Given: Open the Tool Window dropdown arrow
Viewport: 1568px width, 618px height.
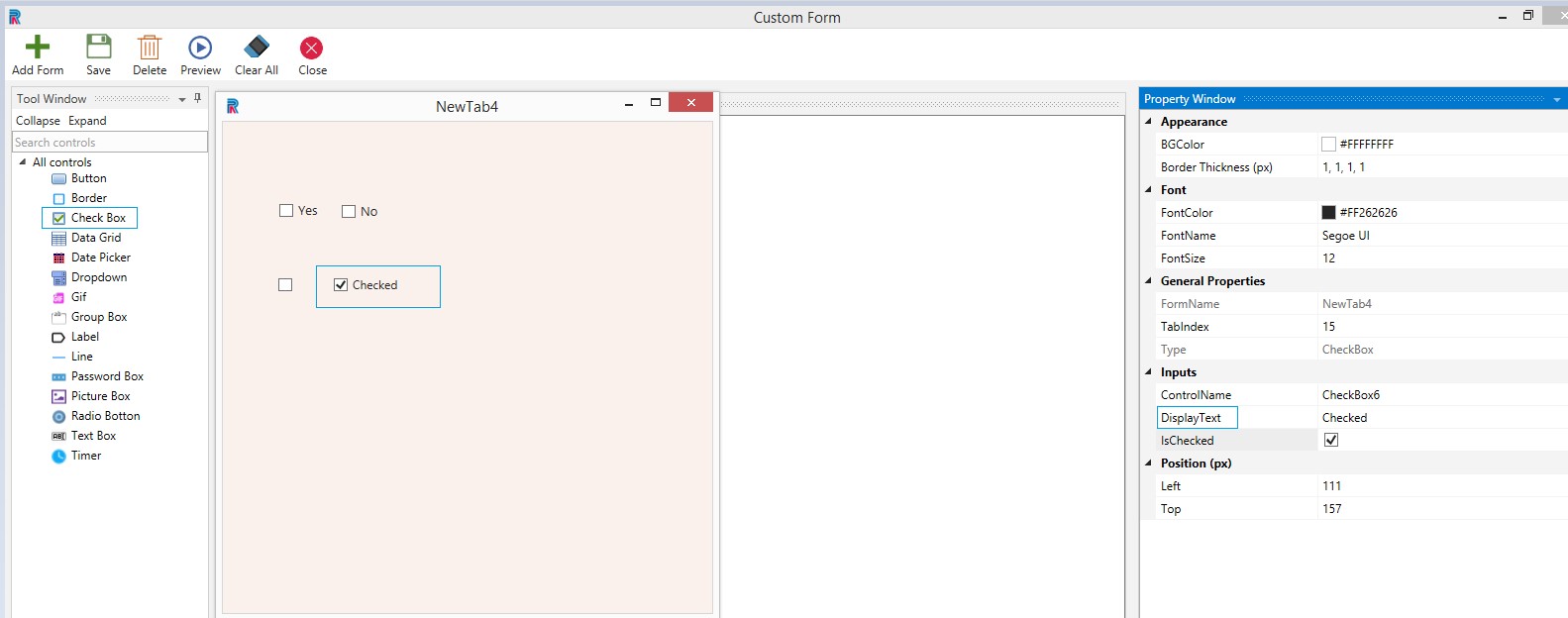Looking at the screenshot, I should point(182,99).
